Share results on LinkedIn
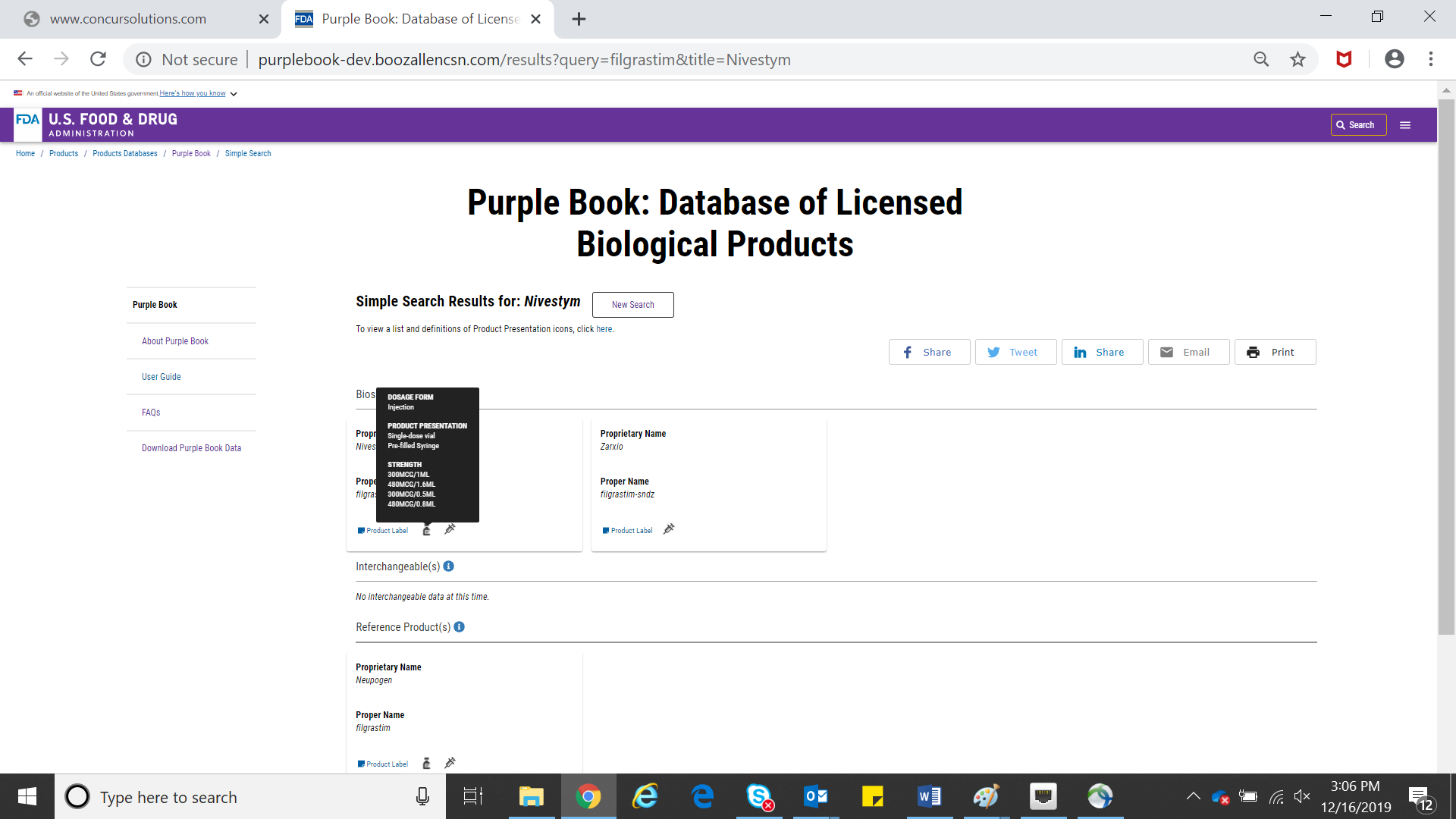Image resolution: width=1456 pixels, height=819 pixels. point(1102,352)
